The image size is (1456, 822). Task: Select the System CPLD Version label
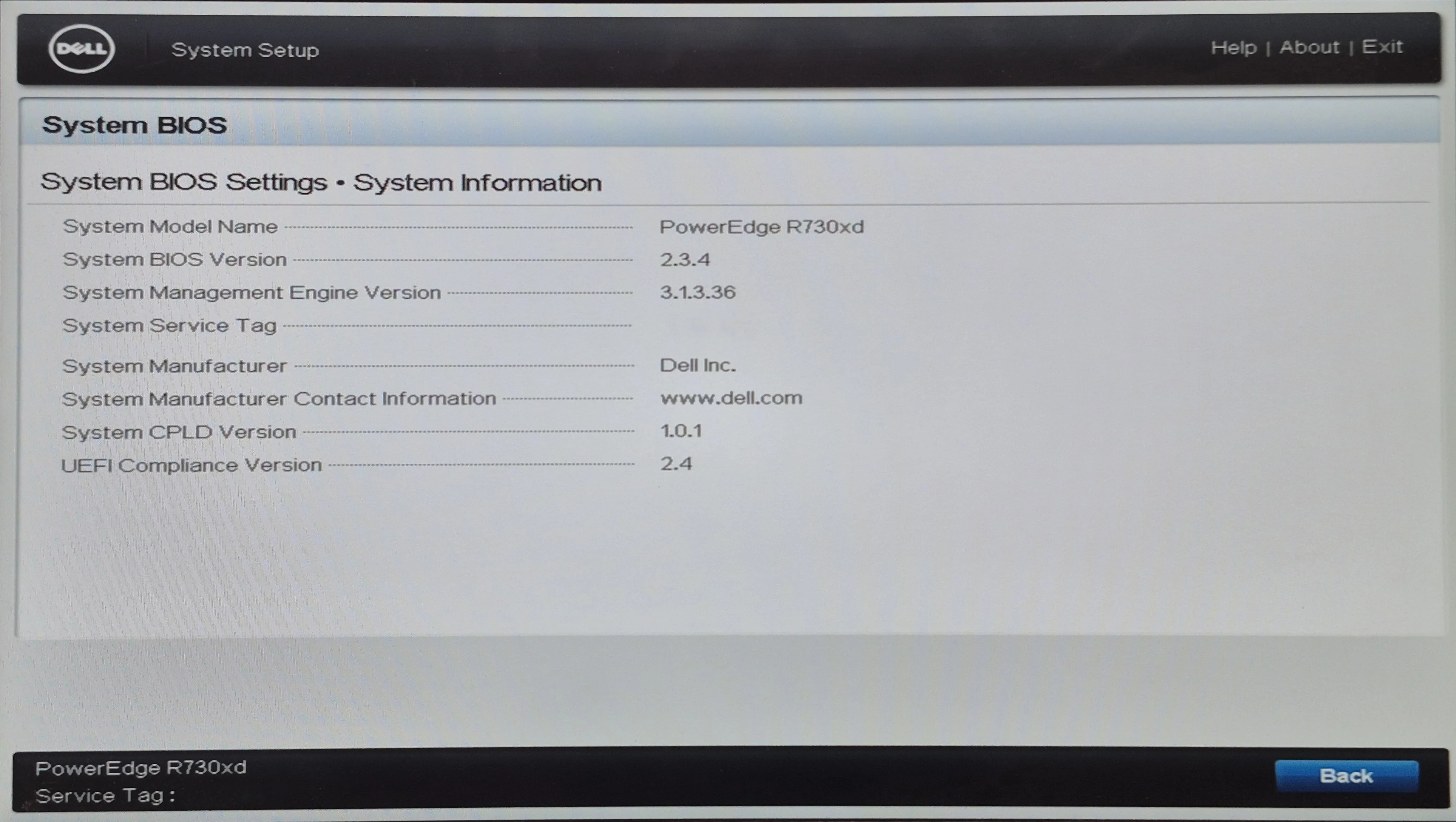click(179, 432)
